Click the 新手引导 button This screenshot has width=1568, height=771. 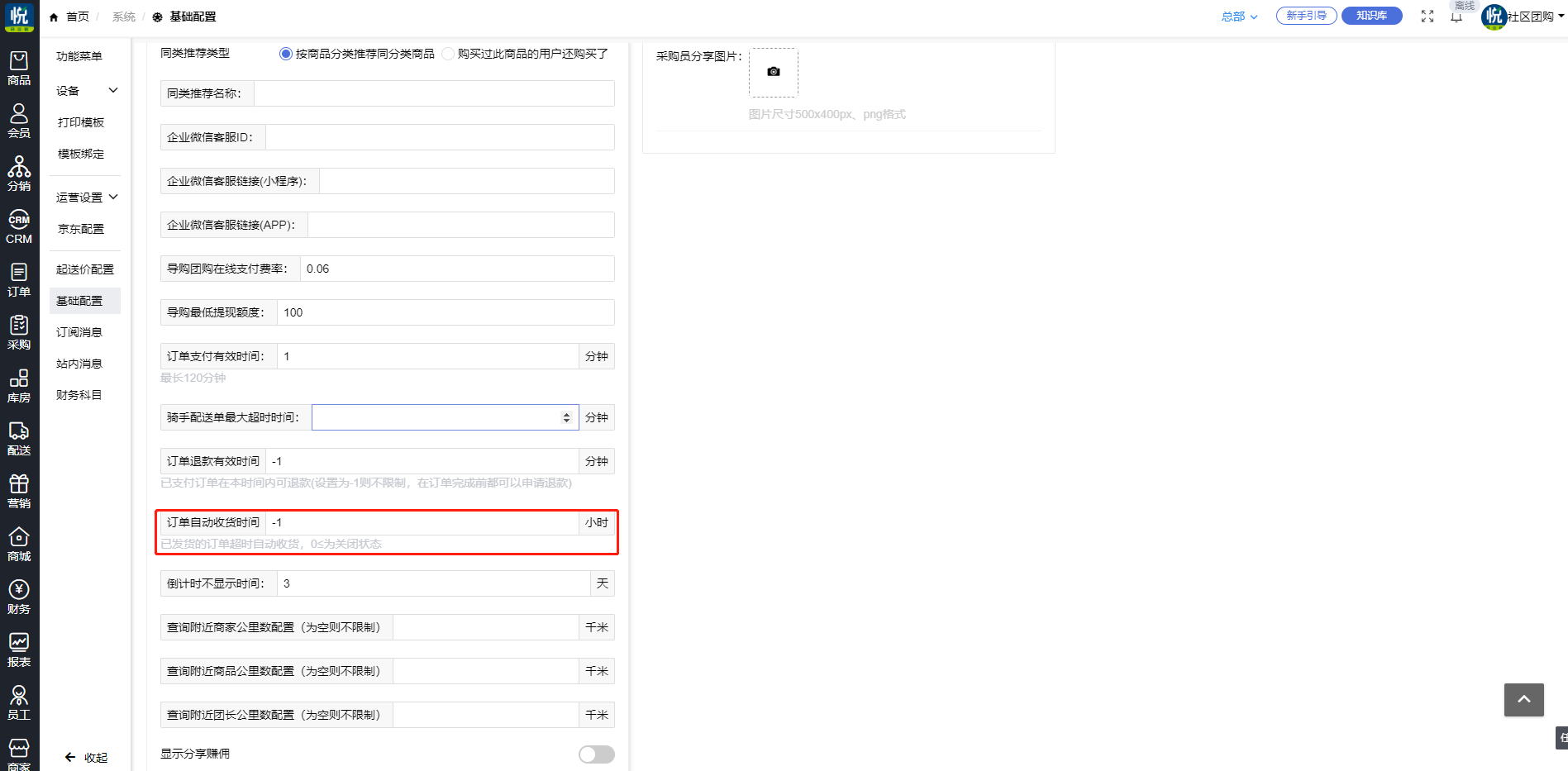pyautogui.click(x=1306, y=16)
